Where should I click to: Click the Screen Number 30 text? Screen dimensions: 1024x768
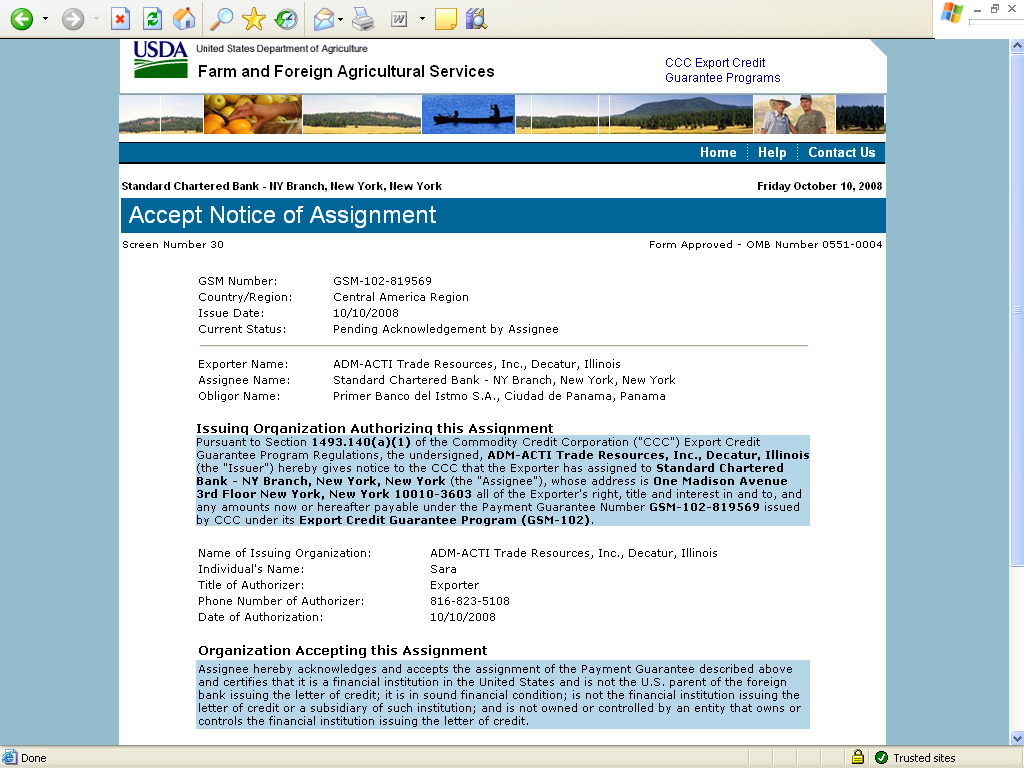coord(173,244)
